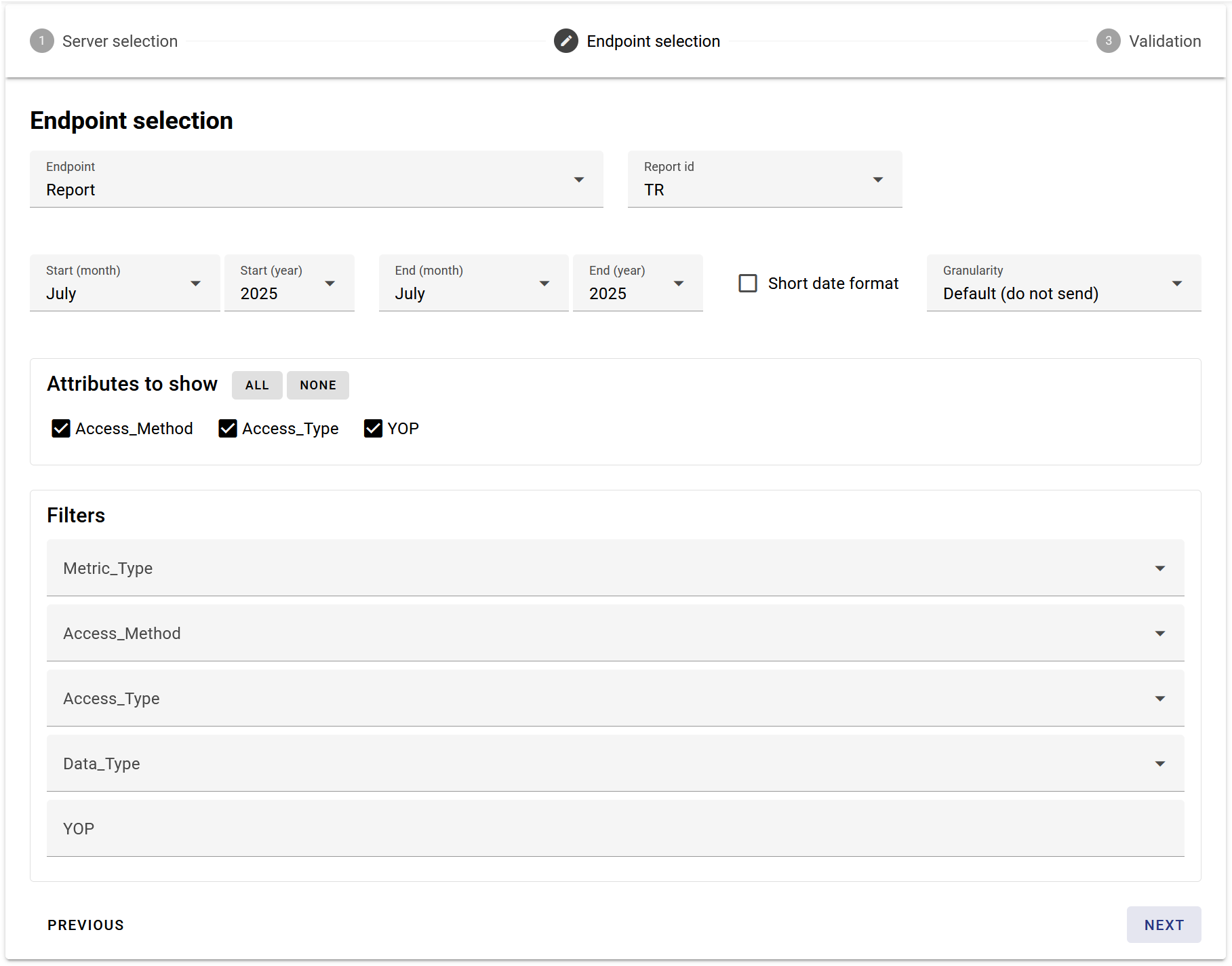Click the NEXT button

(1163, 925)
